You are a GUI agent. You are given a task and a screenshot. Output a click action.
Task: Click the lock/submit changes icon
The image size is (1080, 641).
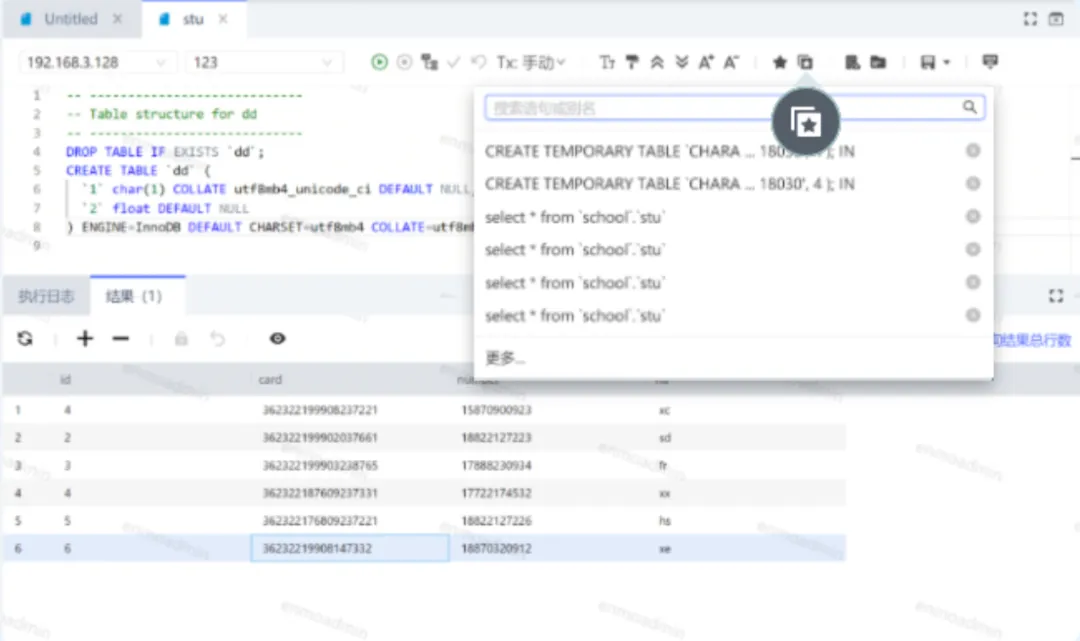(x=181, y=339)
